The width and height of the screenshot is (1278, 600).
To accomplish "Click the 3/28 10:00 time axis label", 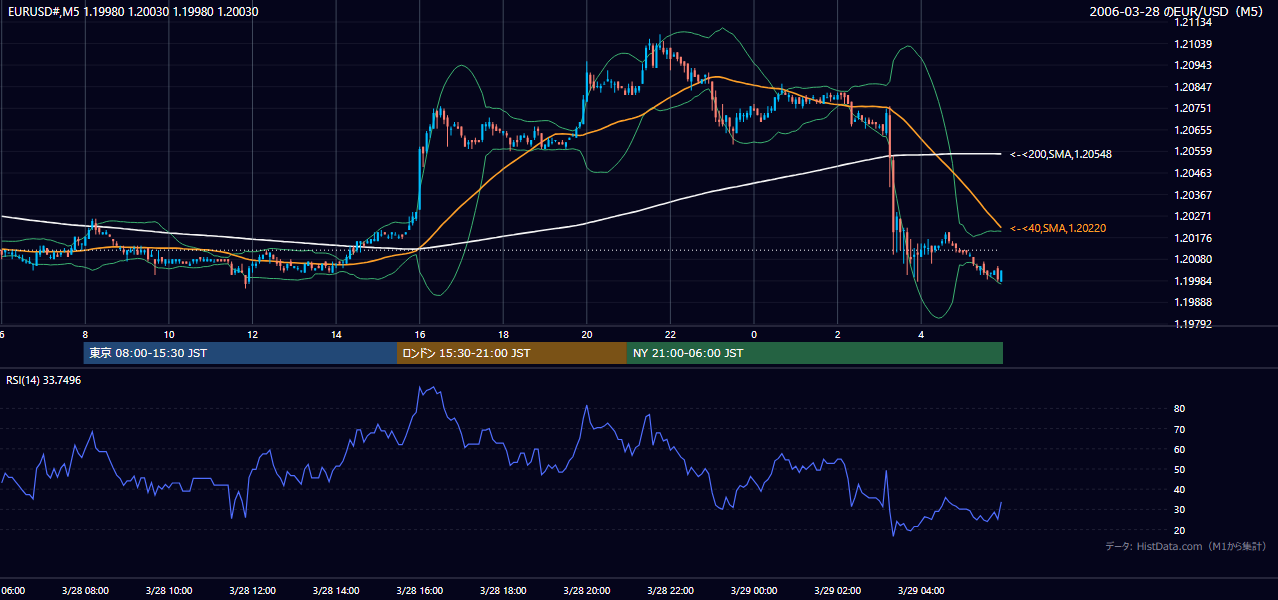I will point(168,590).
